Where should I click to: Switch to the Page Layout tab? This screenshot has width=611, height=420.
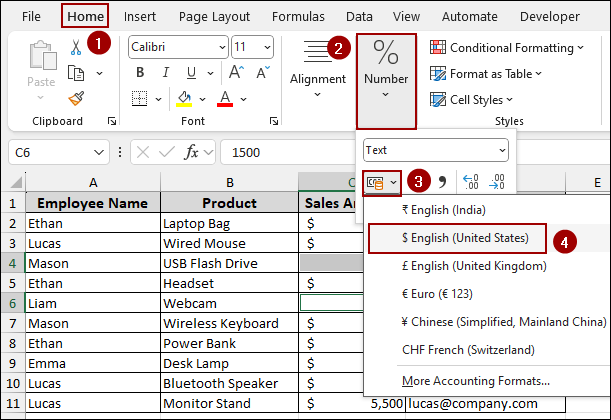214,16
